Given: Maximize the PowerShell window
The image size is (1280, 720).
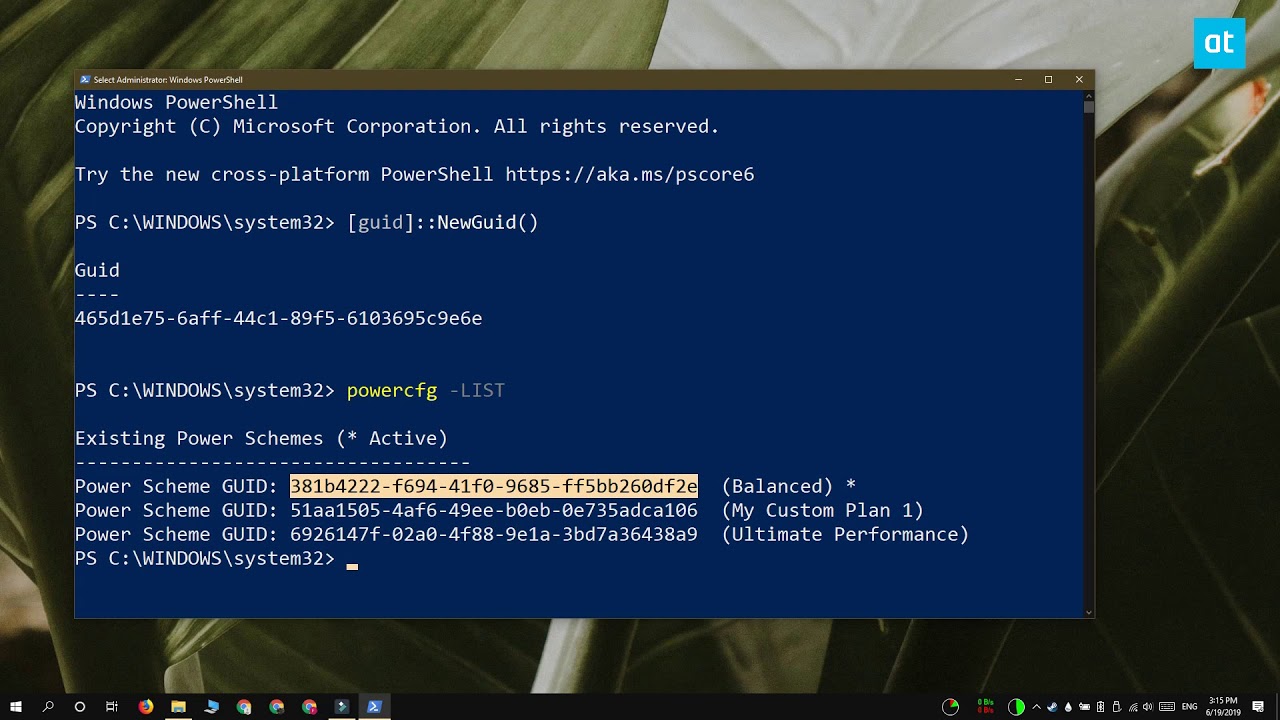Looking at the screenshot, I should click(1048, 80).
